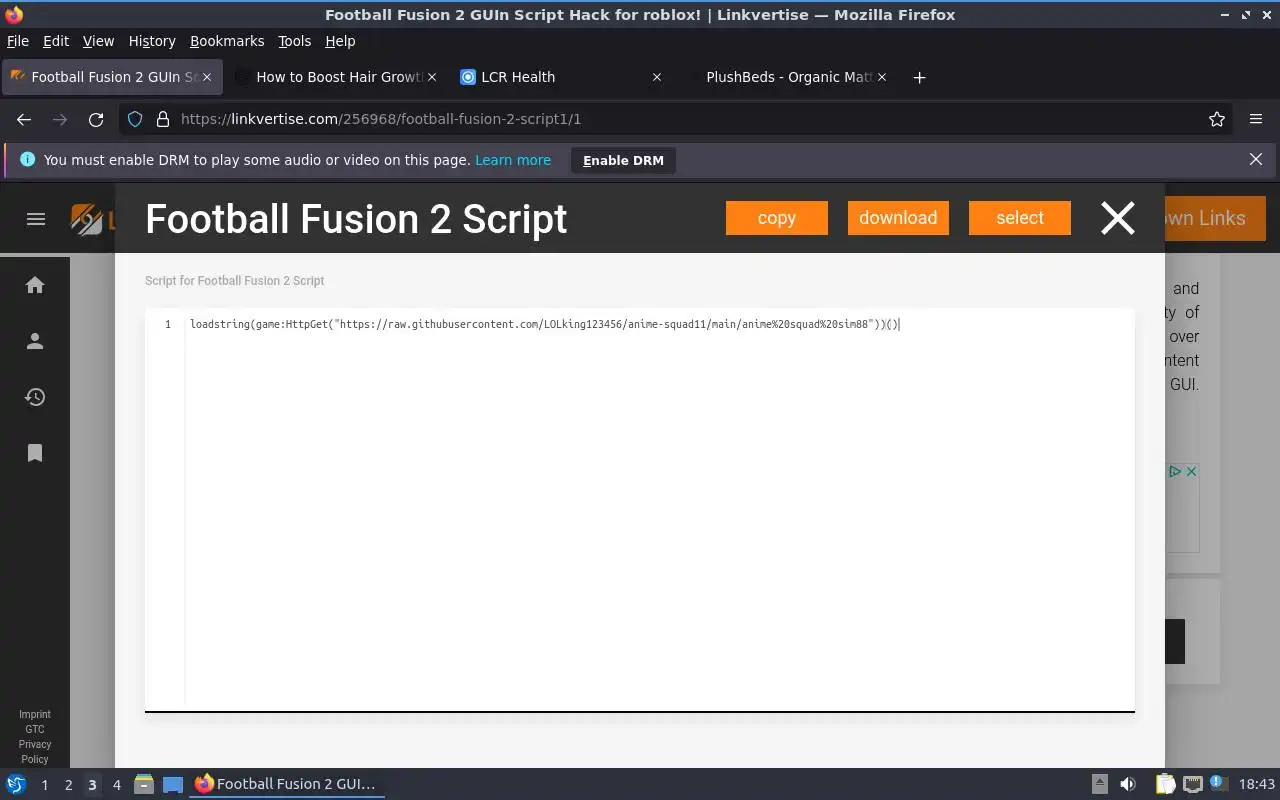The image size is (1280, 800).
Task: Open the Help menu
Action: tap(340, 41)
